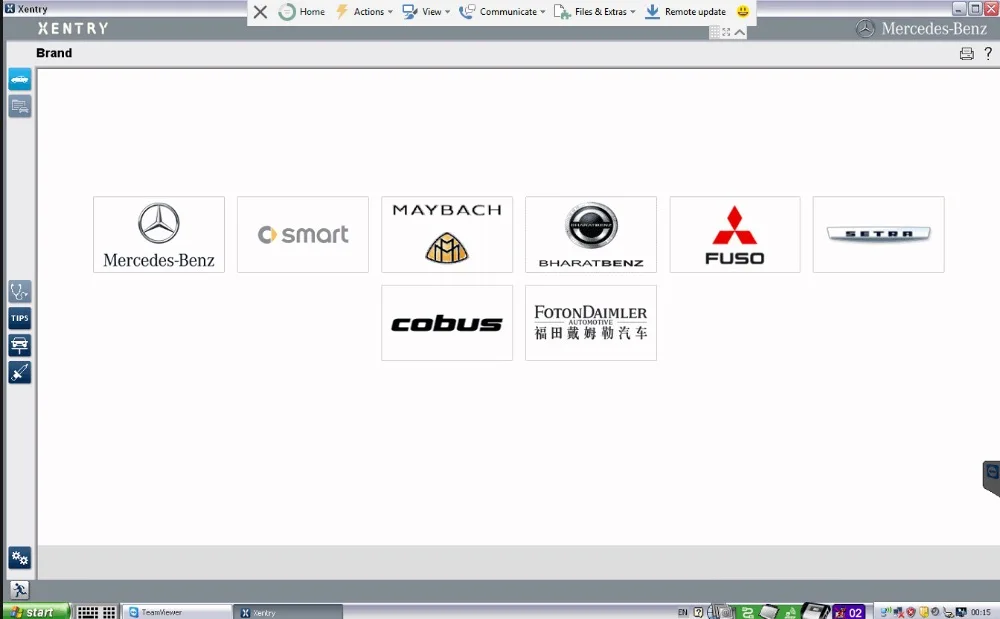
Task: Open the Files & Extras dropdown
Action: [594, 11]
